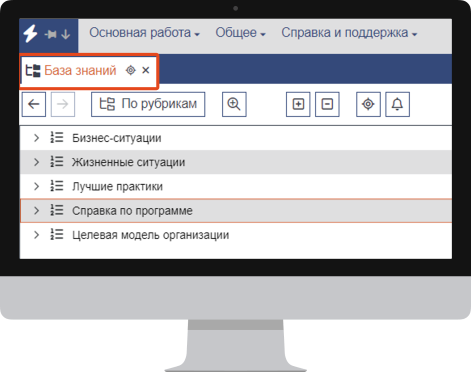Screen dimensions: 471x372
Task: Go forward with the right arrow button
Action: pyautogui.click(x=63, y=104)
